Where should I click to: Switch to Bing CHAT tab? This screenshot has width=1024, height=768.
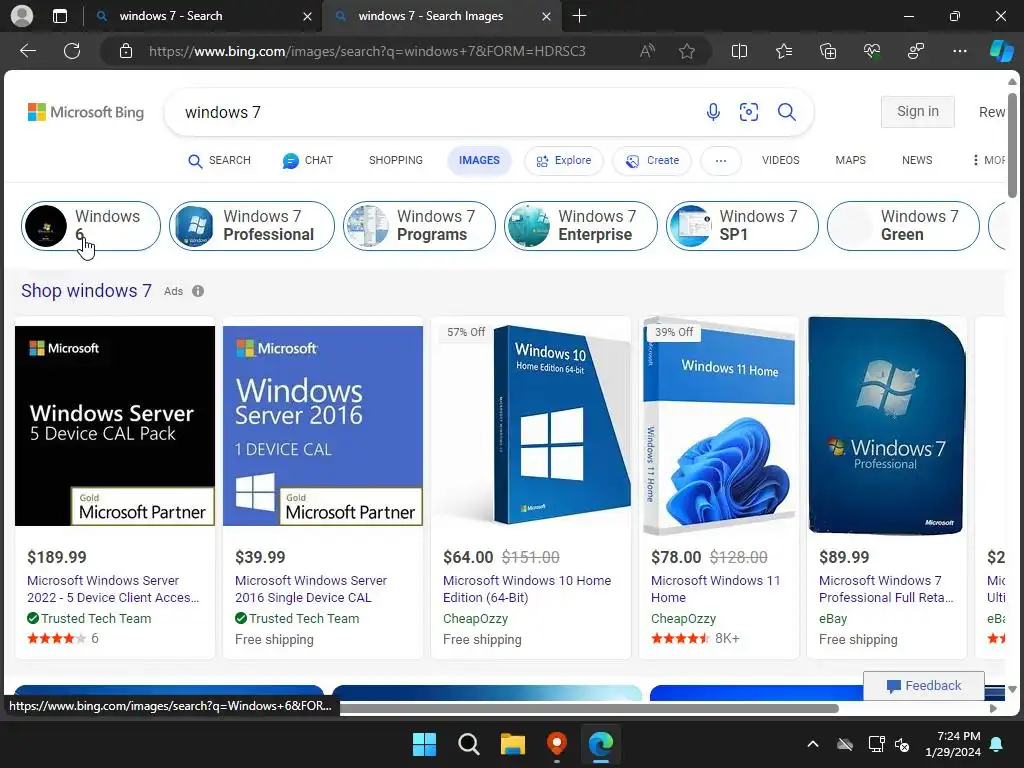[308, 161]
